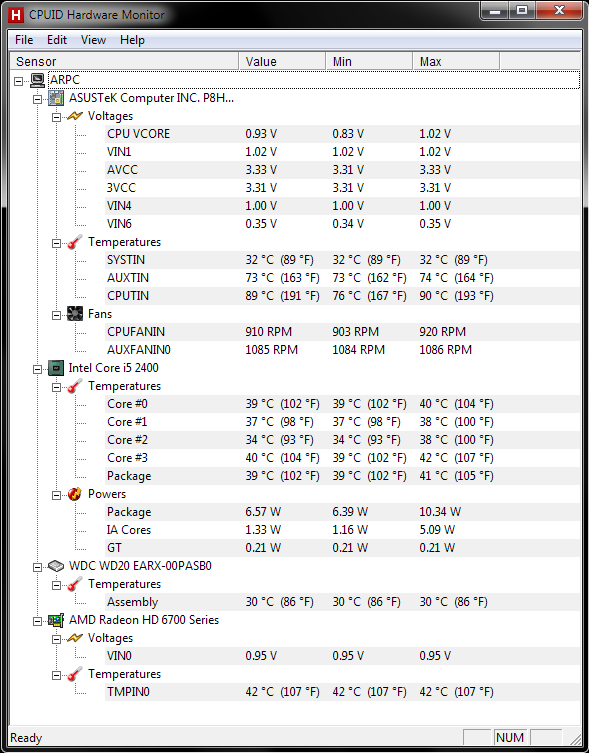
Task: Click the Value column header
Action: point(282,61)
